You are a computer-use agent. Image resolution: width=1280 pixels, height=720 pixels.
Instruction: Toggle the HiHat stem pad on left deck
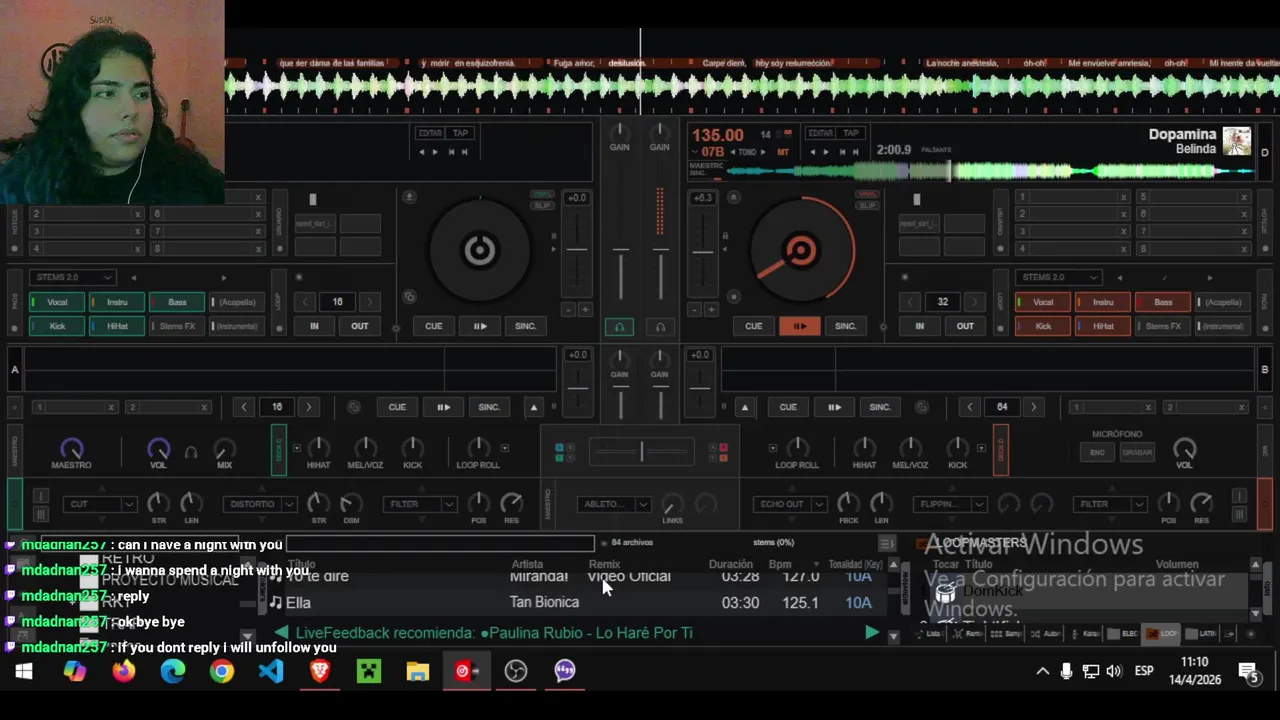tap(117, 326)
